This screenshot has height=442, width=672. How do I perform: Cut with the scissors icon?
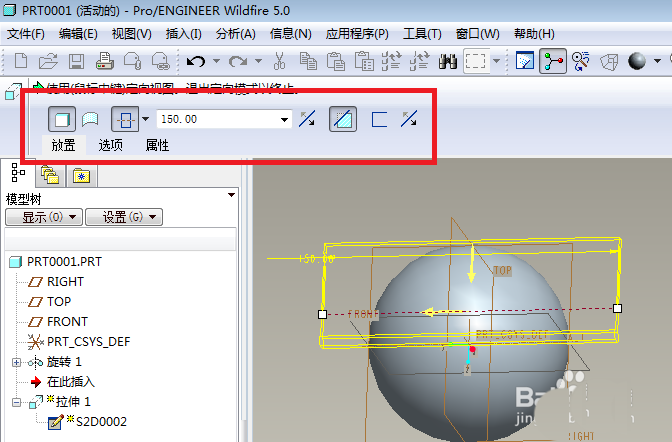(x=279, y=61)
